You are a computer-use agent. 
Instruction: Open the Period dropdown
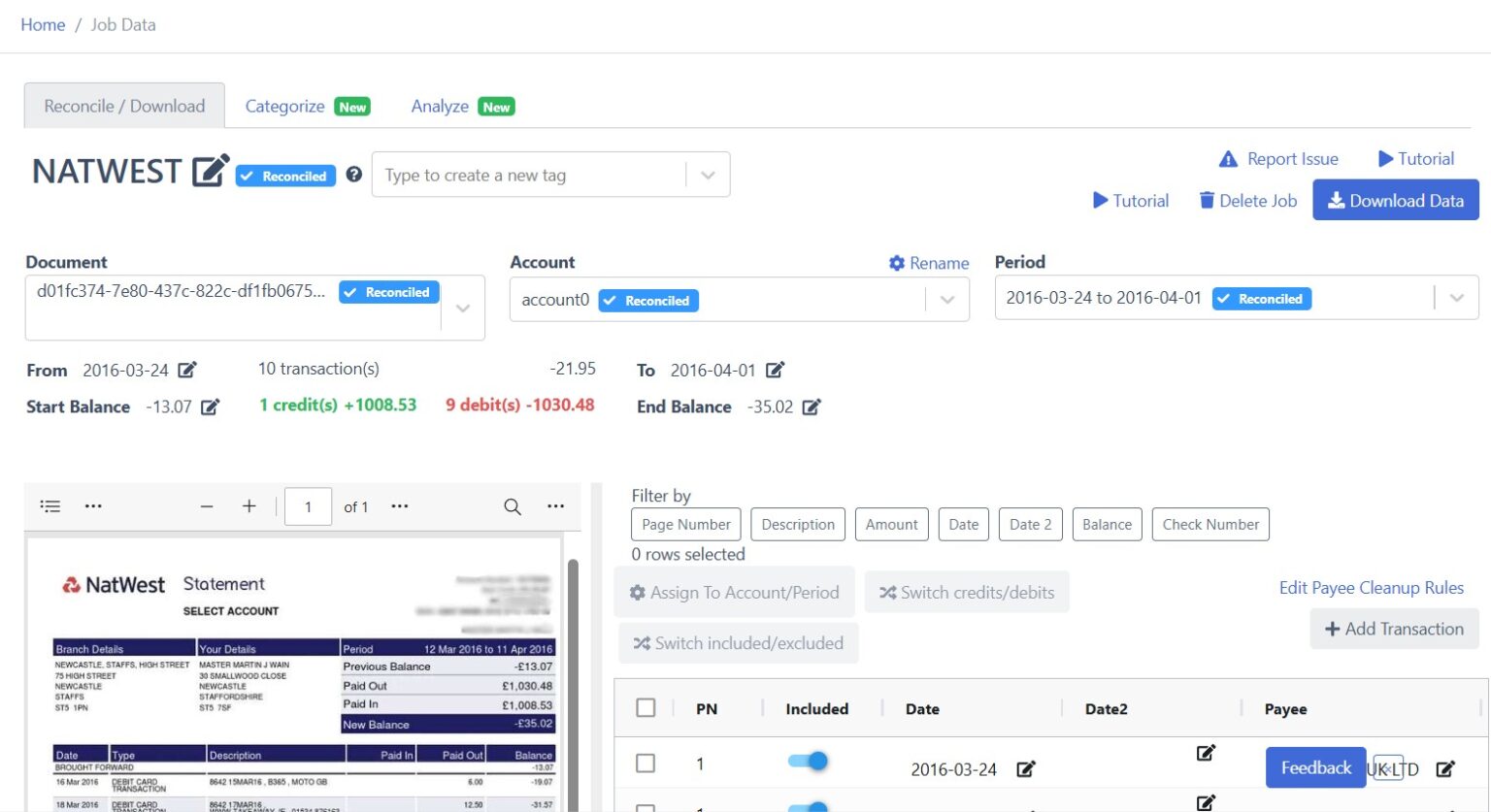pos(1456,298)
